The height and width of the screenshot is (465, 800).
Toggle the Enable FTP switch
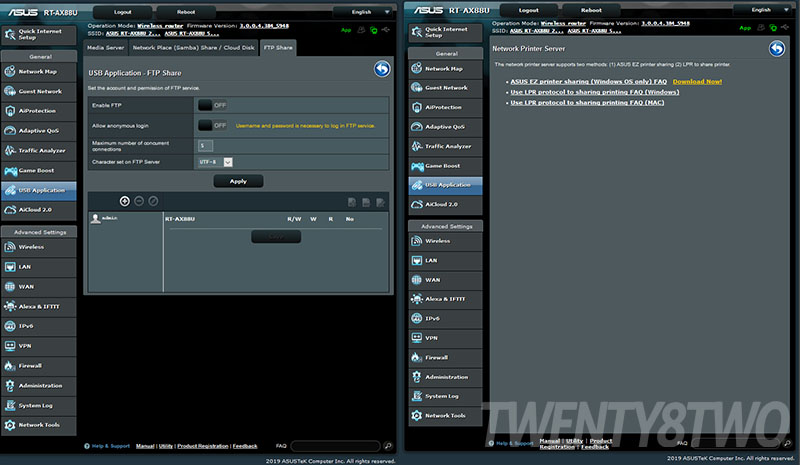click(x=213, y=105)
